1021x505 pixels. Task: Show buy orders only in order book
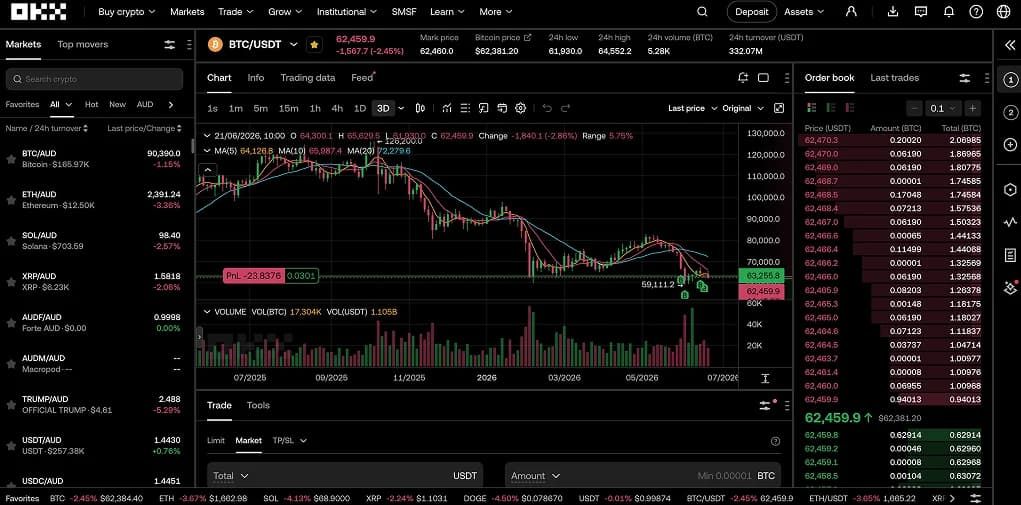(x=831, y=108)
